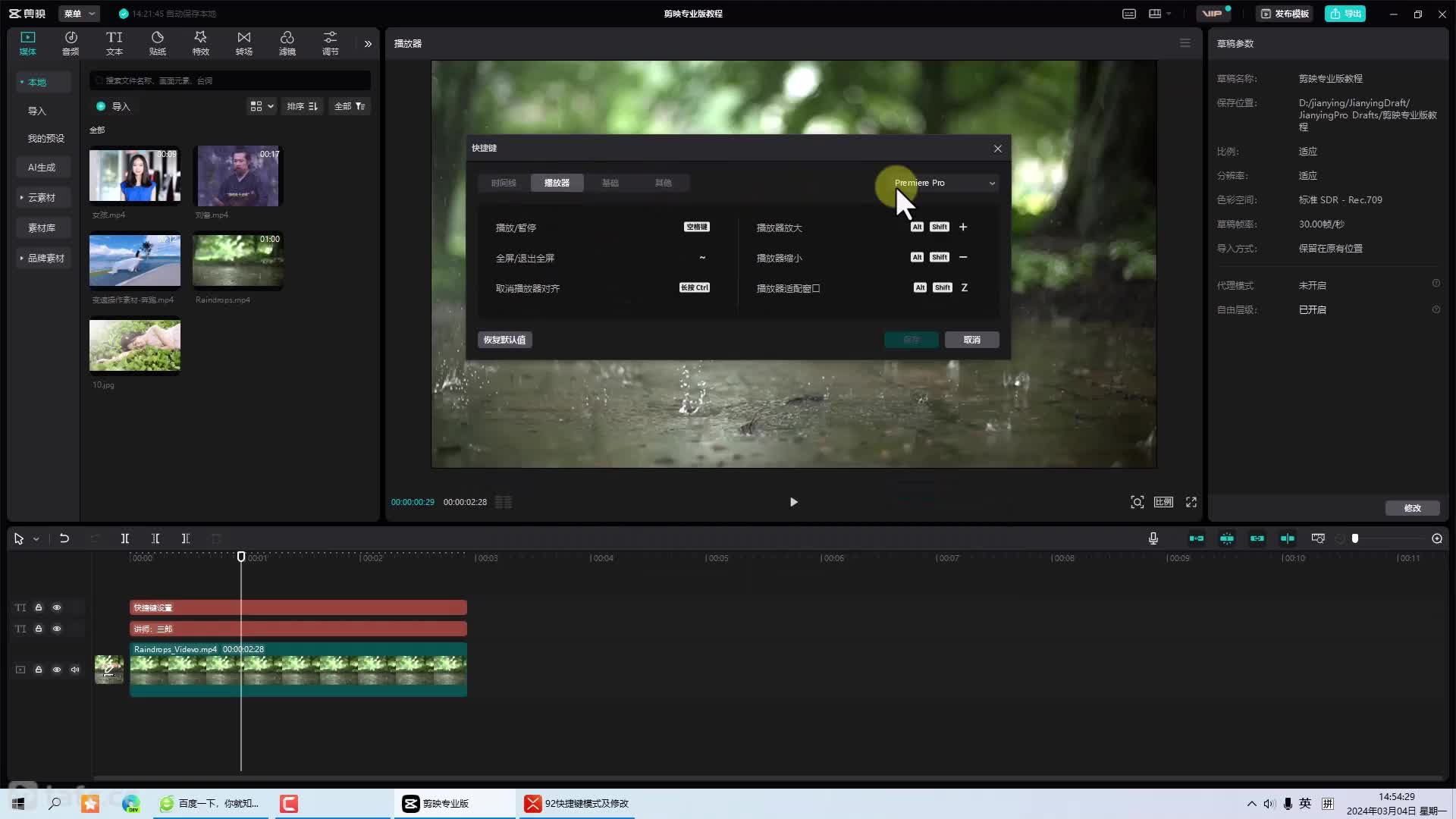1456x819 pixels.
Task: Show more toolbar panels via double arrow
Action: [x=368, y=44]
